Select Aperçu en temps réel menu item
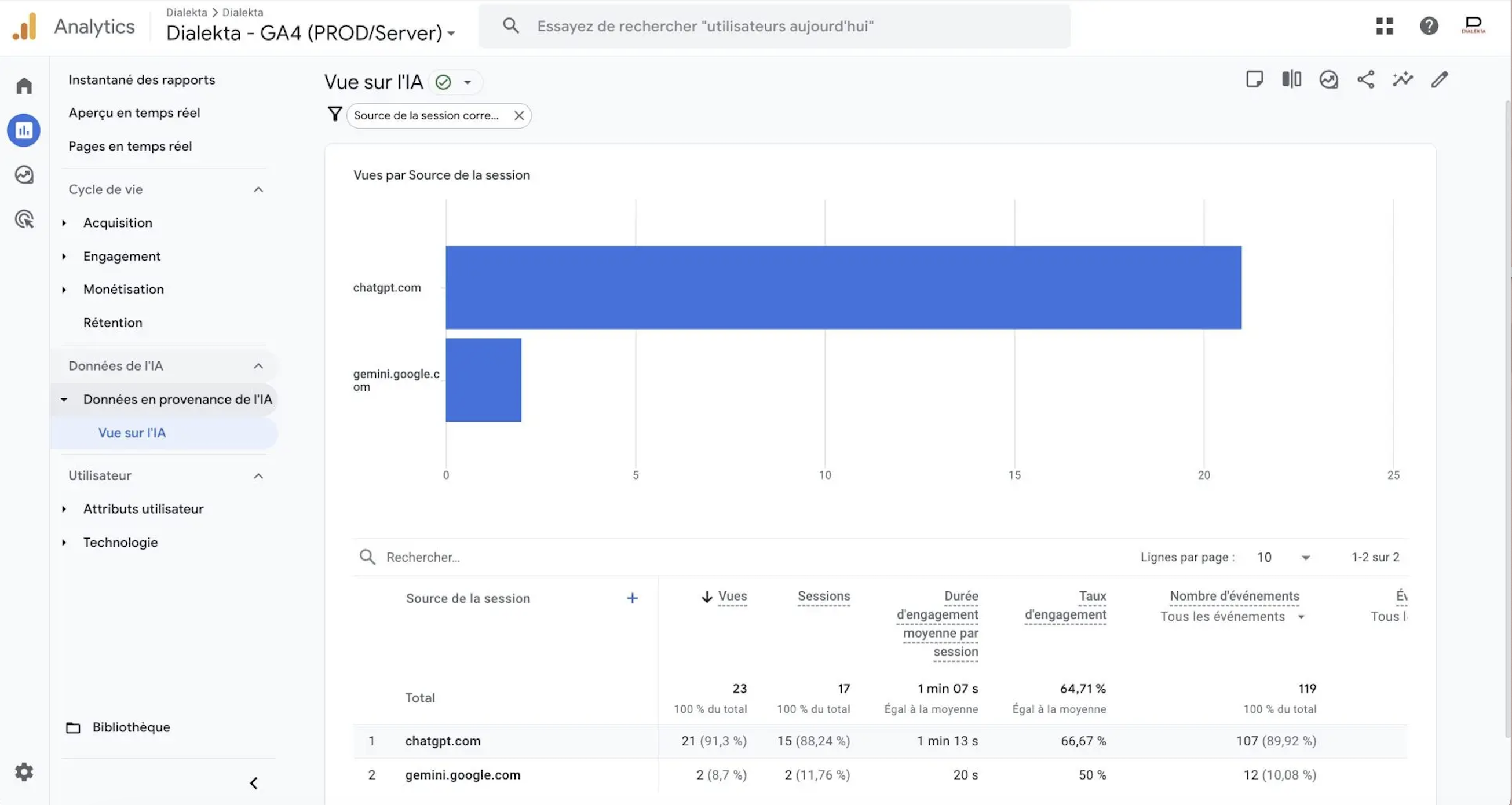Screen dimensions: 1512x805 click(134, 113)
